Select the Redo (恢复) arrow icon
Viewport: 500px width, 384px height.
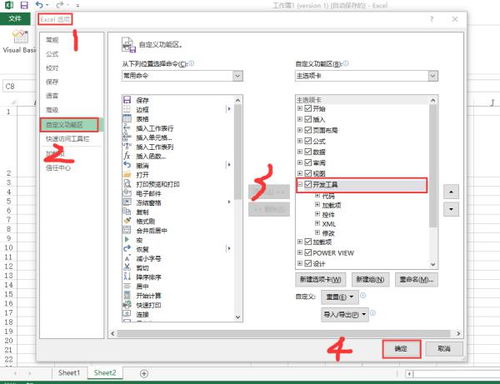click(127, 249)
